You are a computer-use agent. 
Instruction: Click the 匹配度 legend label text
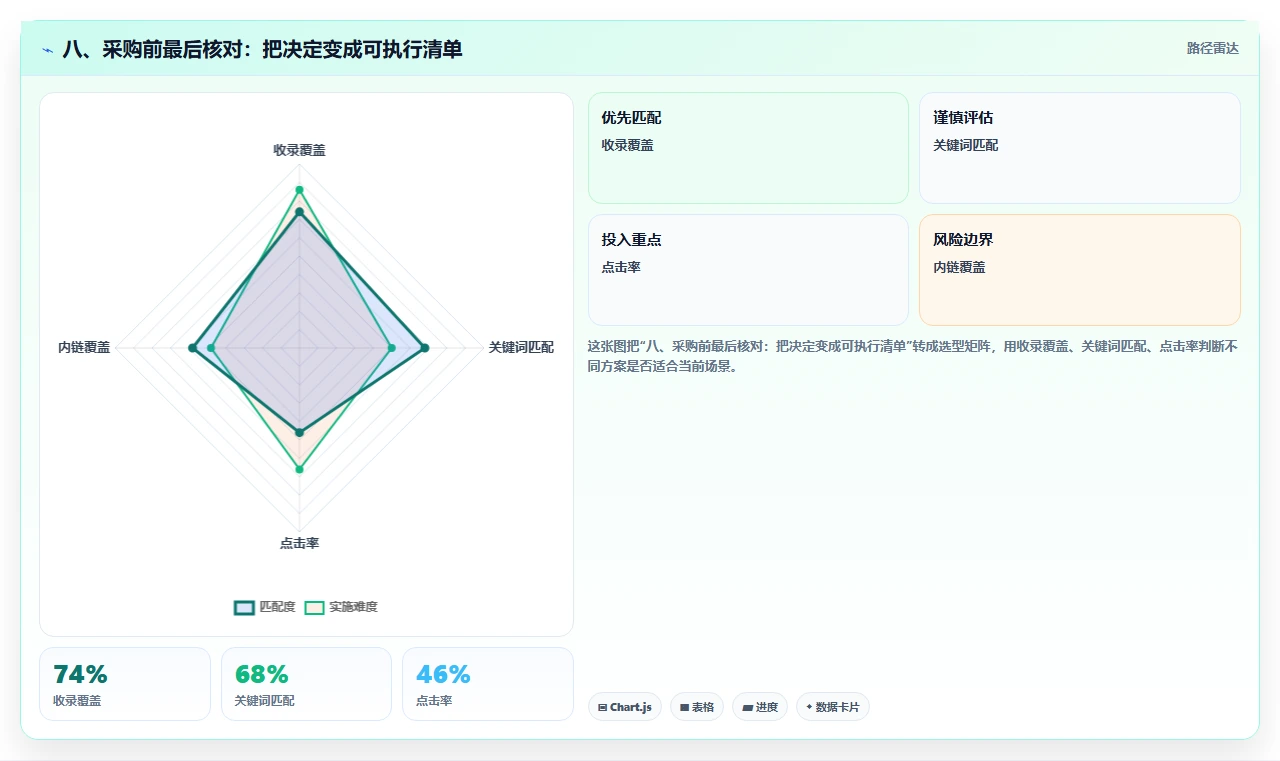[x=278, y=607]
